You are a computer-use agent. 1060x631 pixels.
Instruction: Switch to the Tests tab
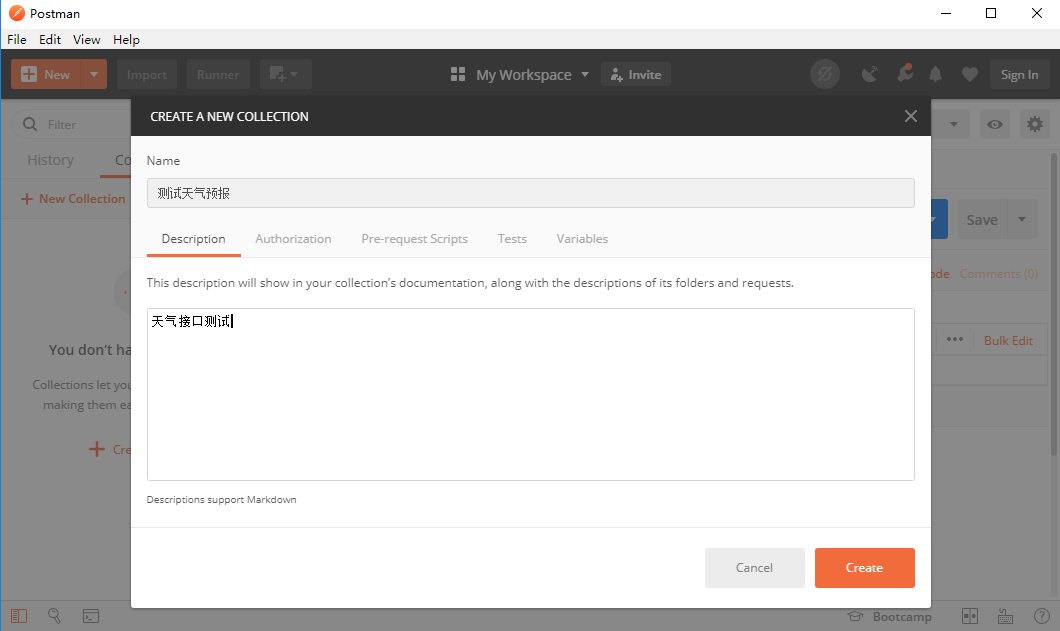(512, 239)
